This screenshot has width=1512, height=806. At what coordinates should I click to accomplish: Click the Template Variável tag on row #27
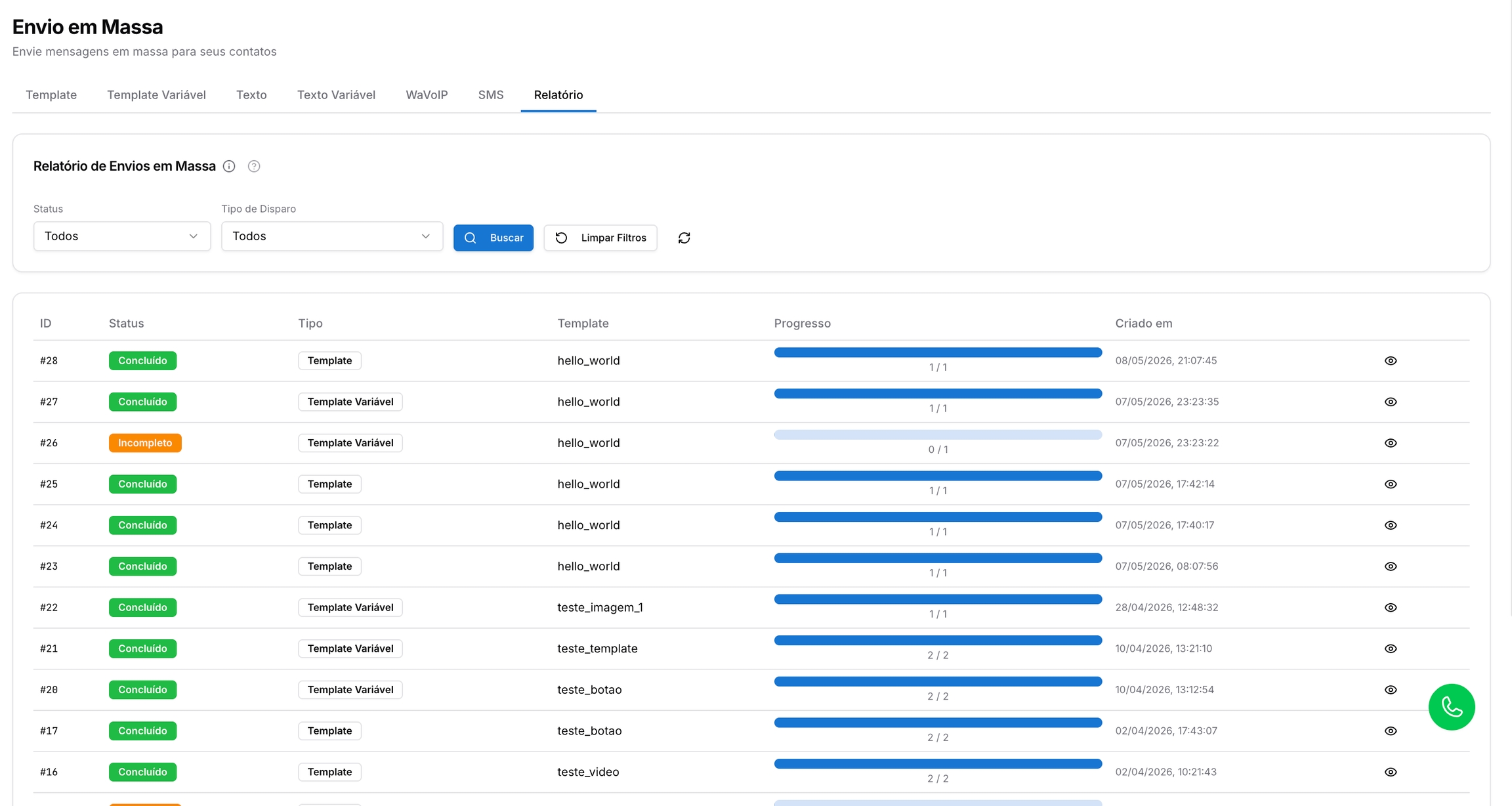(x=350, y=402)
